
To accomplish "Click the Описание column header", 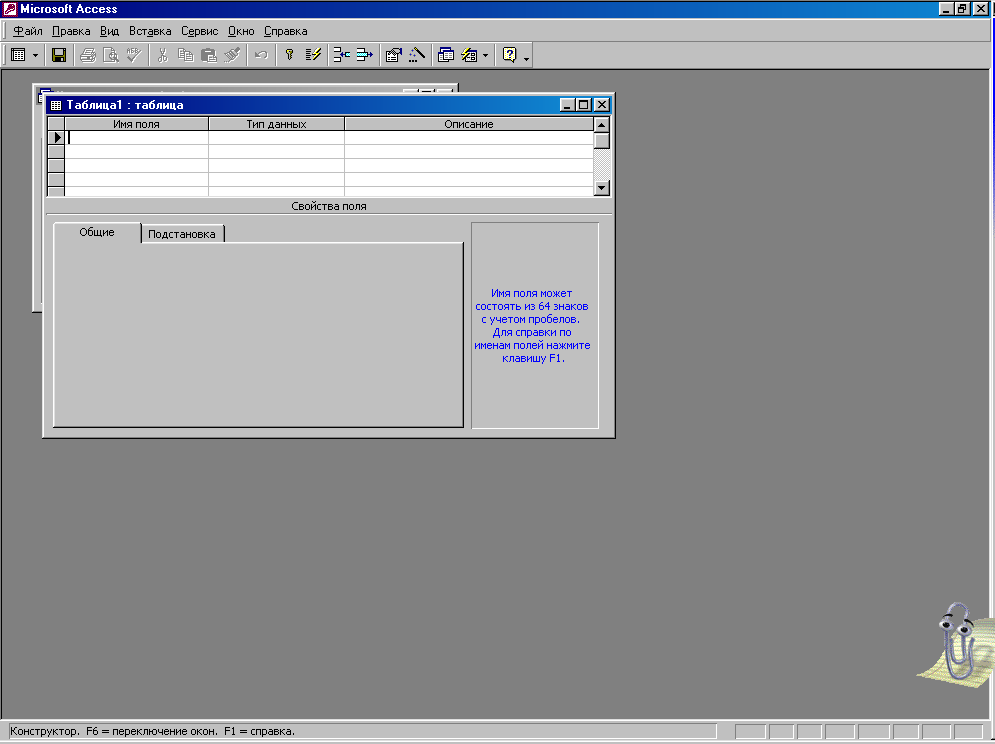I will (x=468, y=124).
